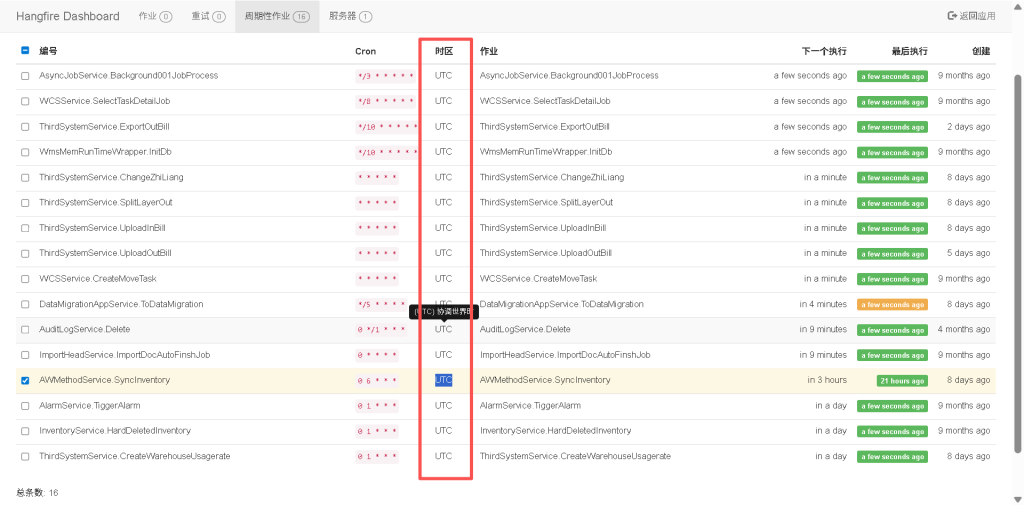Check InventoryService.HardDeletedInventory row checkbox
The width and height of the screenshot is (1024, 505).
(x=25, y=431)
